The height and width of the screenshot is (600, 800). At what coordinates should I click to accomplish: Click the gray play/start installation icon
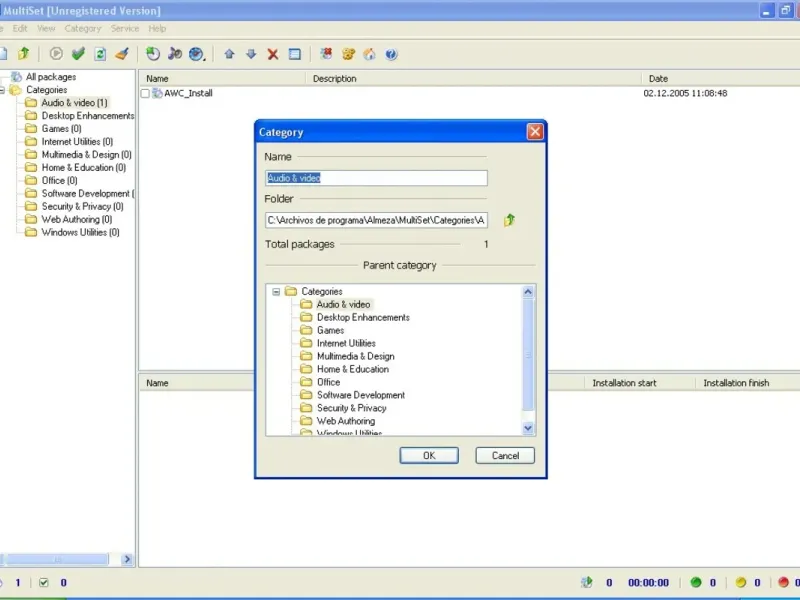pyautogui.click(x=56, y=54)
